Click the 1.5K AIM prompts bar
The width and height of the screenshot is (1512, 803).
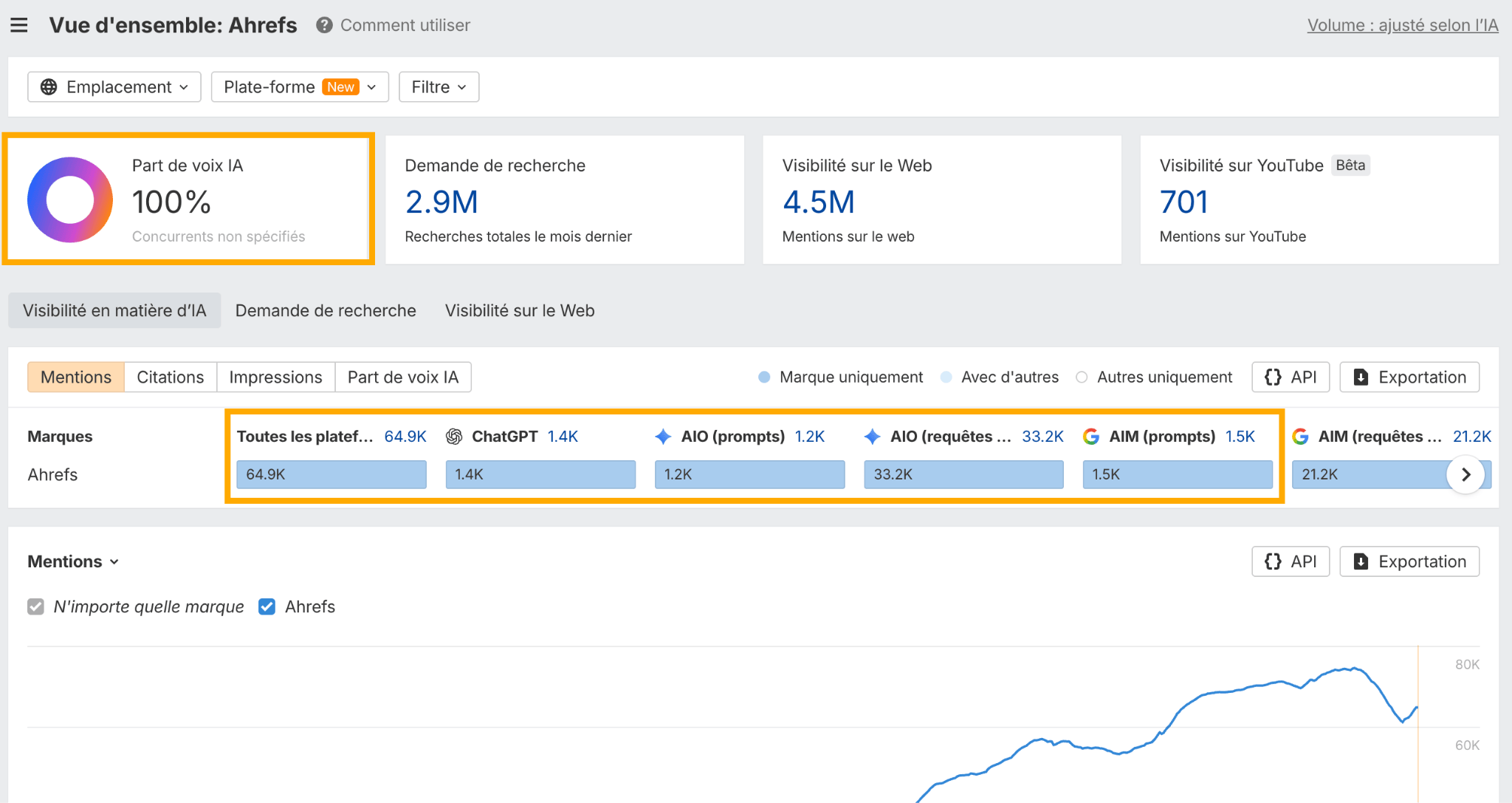[x=1178, y=474]
